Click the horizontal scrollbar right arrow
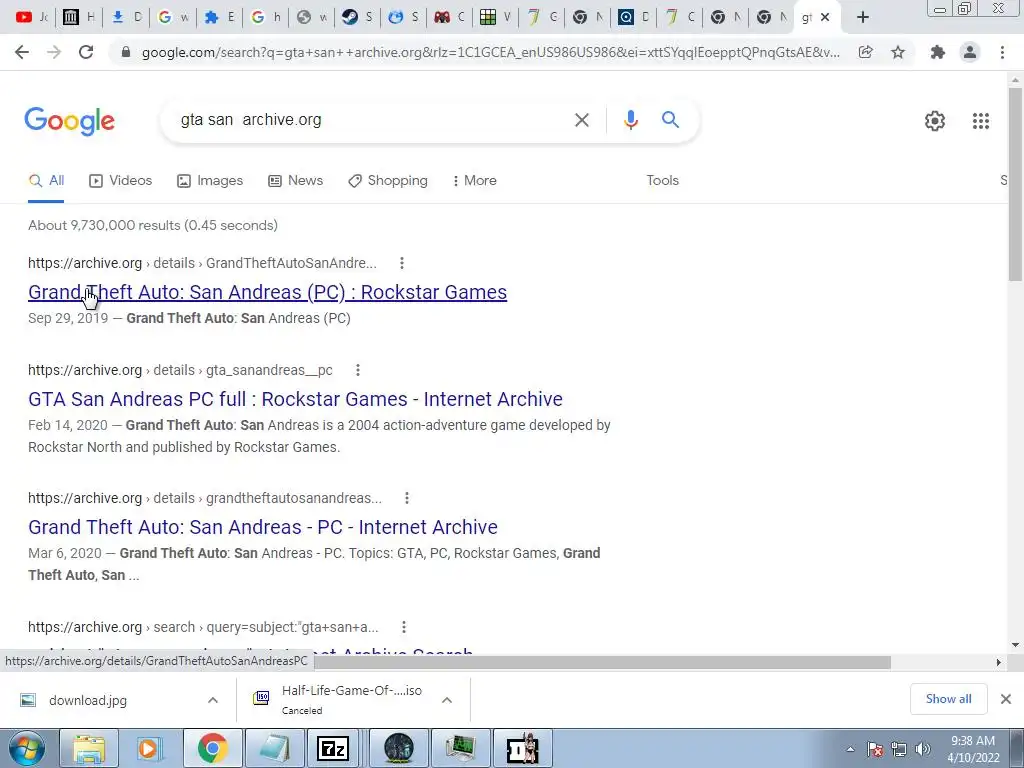 999,662
